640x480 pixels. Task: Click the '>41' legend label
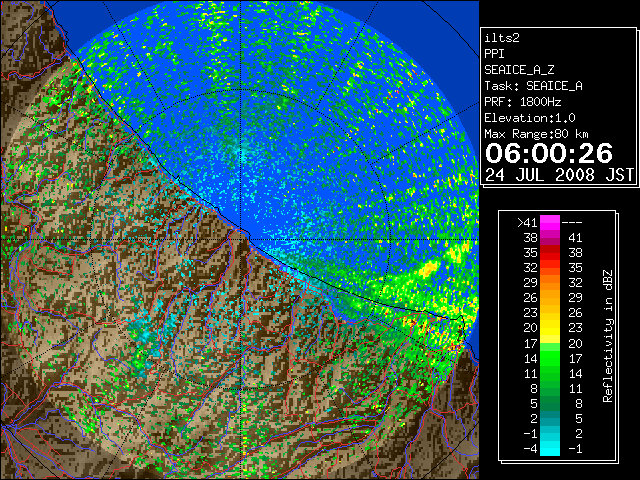click(527, 223)
